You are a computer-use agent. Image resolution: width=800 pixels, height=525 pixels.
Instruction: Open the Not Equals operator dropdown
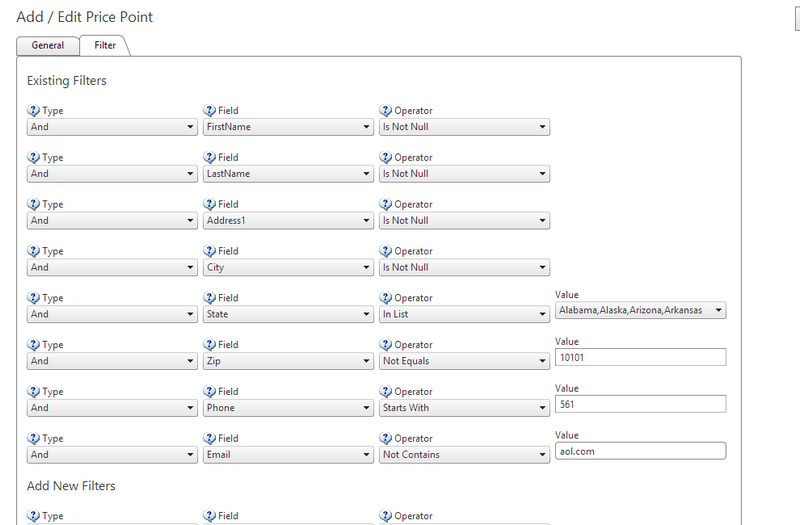pos(464,361)
